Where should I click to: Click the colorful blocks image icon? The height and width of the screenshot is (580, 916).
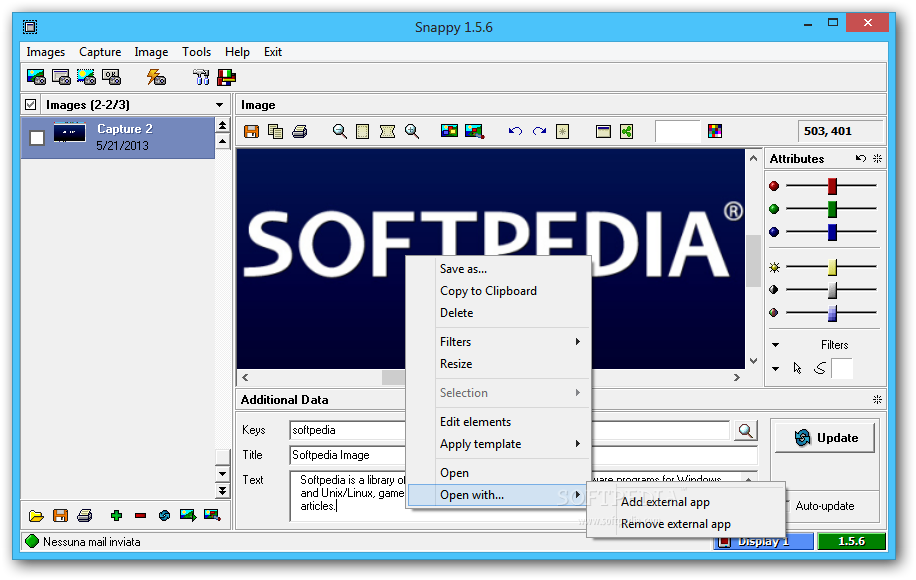(x=449, y=131)
